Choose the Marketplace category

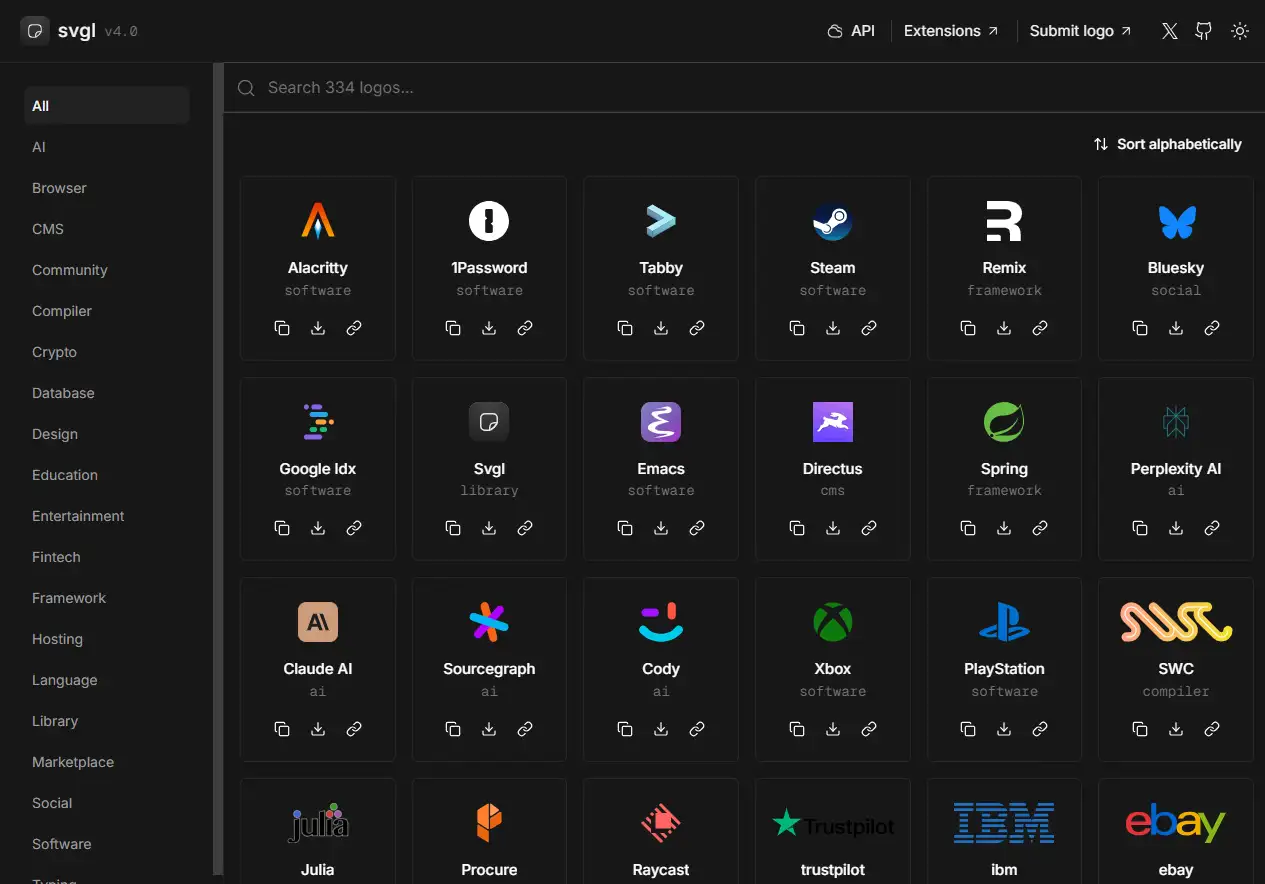(107, 762)
